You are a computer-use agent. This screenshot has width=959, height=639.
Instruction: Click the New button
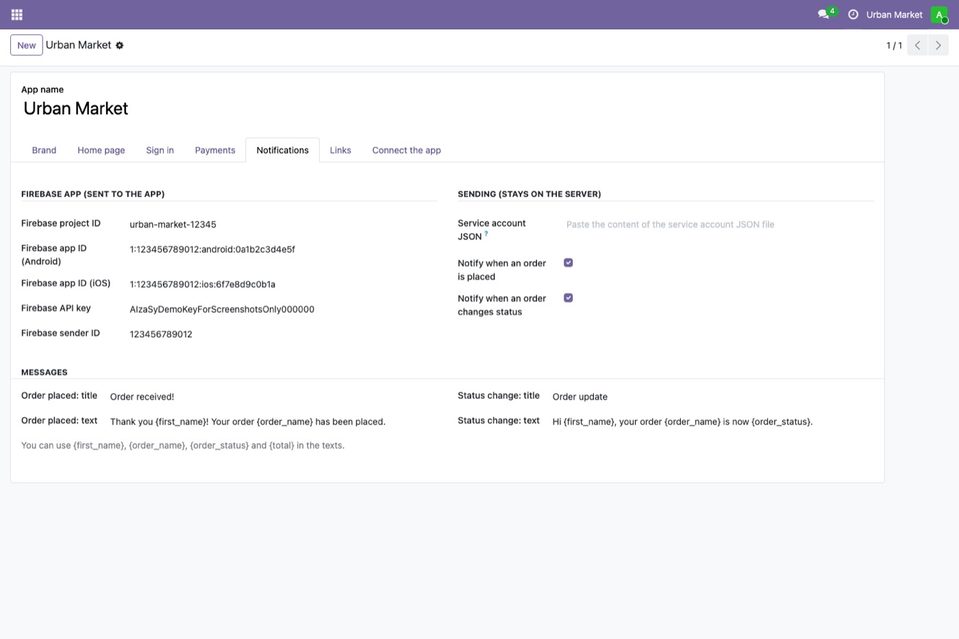click(26, 45)
